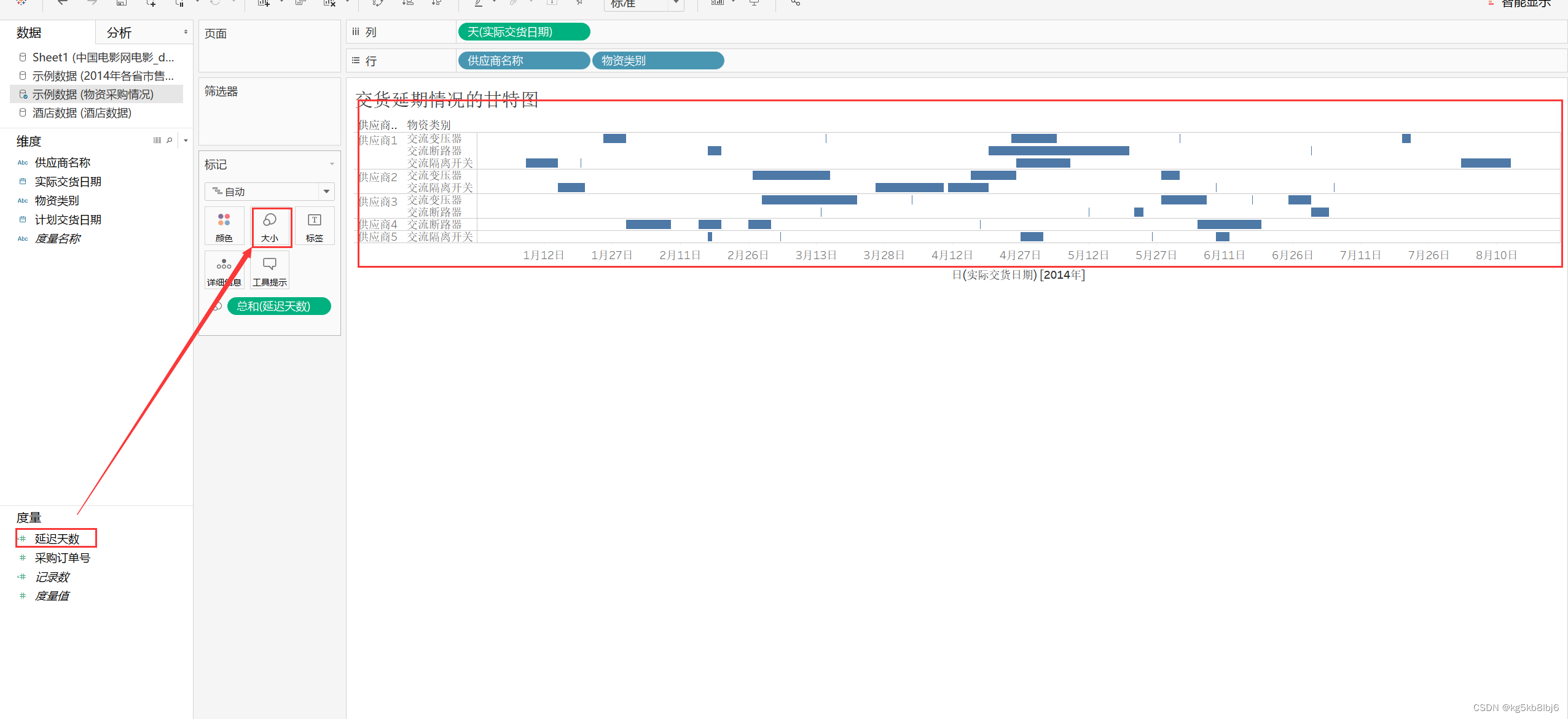This screenshot has width=1568, height=719.
Task: Open the 标记 card menu arrow
Action: tap(332, 165)
